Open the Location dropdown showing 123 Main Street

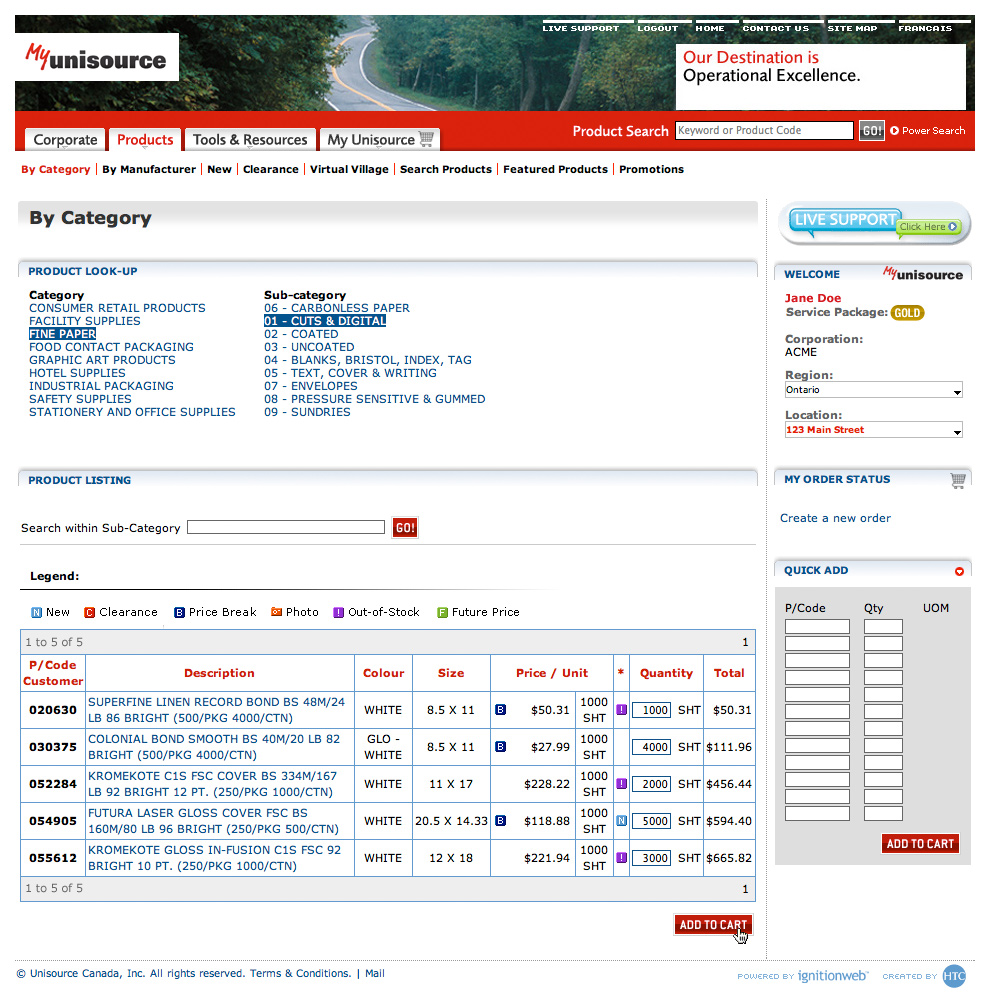[x=873, y=430]
